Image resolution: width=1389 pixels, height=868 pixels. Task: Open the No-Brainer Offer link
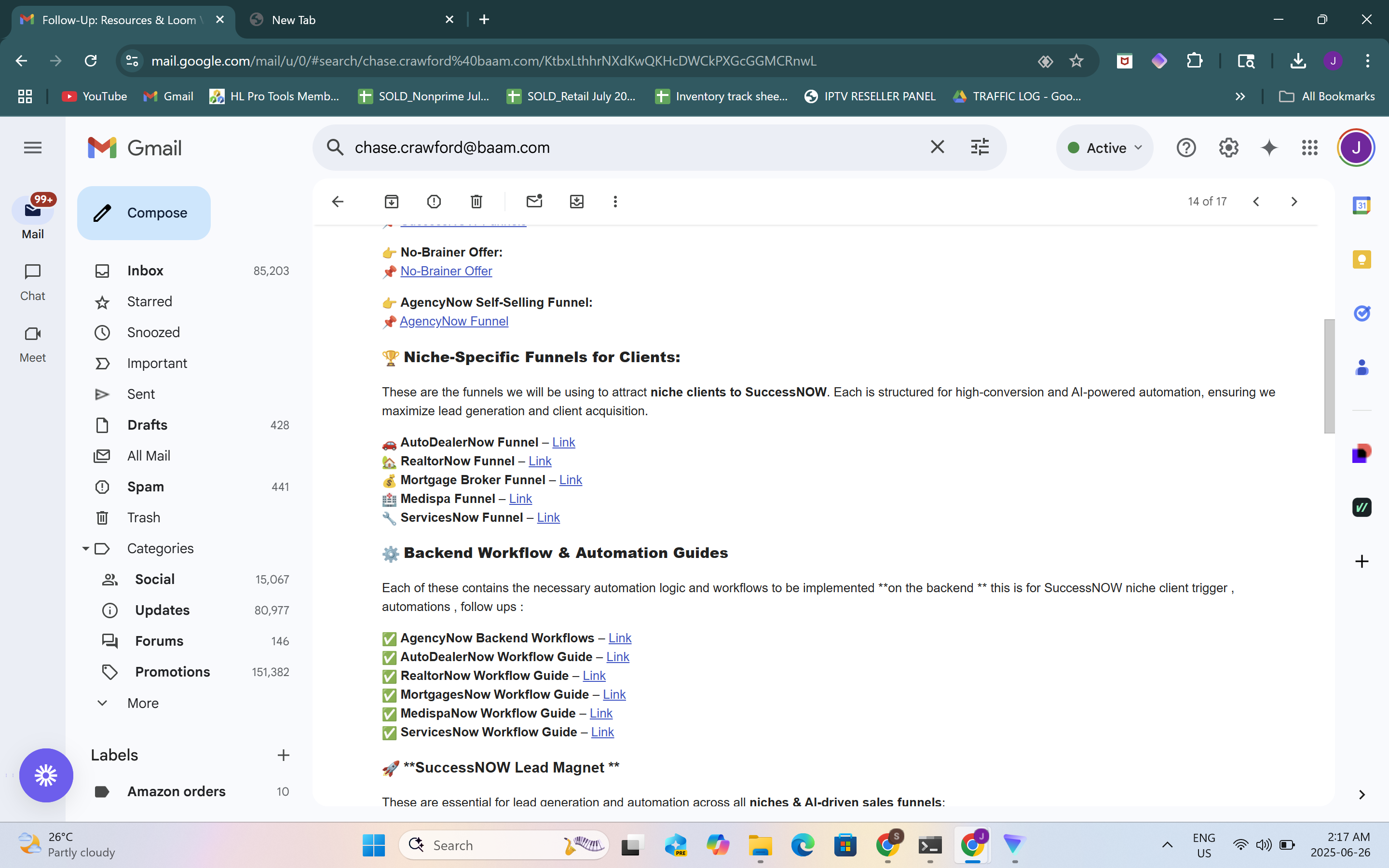pos(446,271)
